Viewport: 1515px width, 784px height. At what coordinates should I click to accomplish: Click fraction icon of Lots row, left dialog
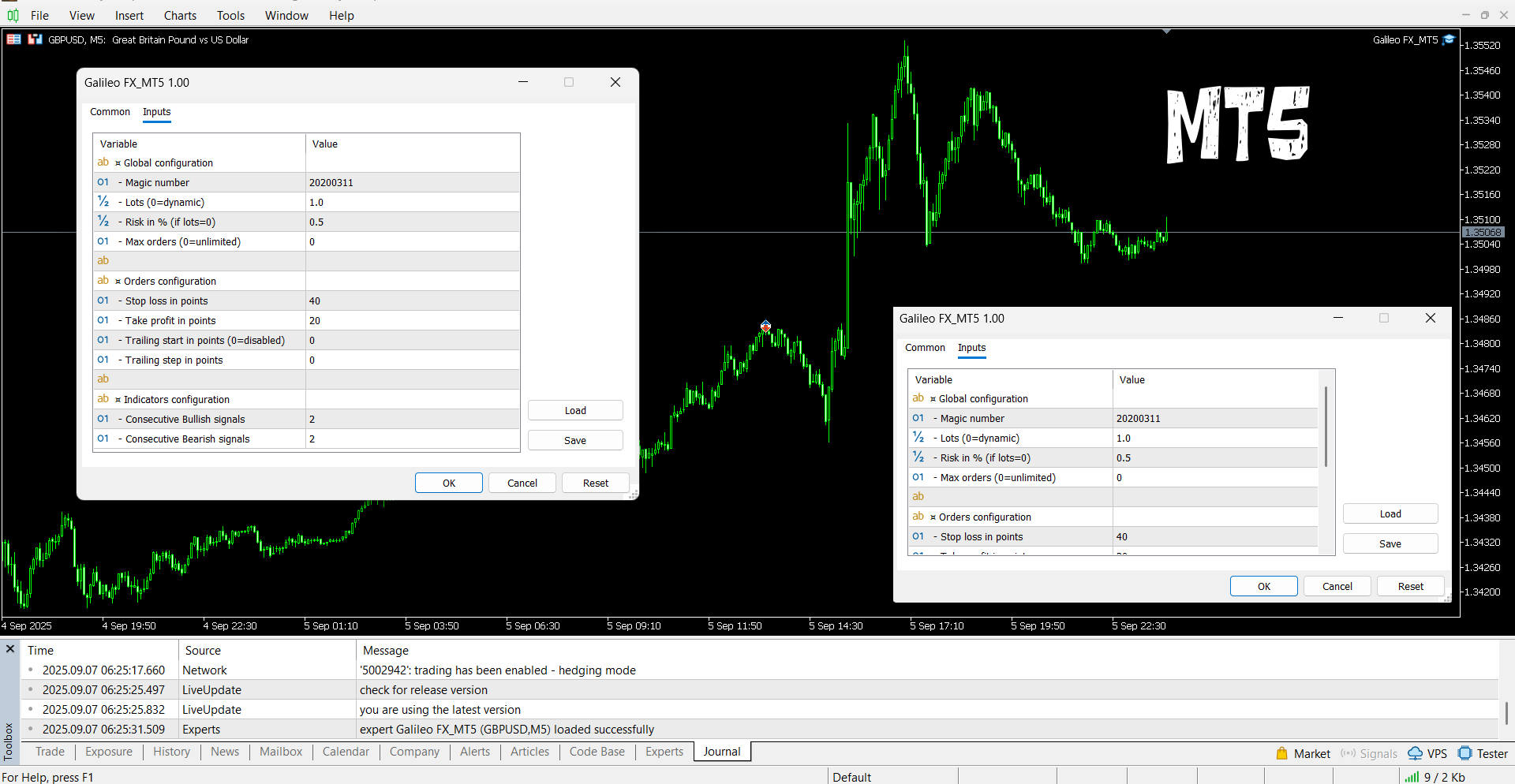click(x=103, y=202)
